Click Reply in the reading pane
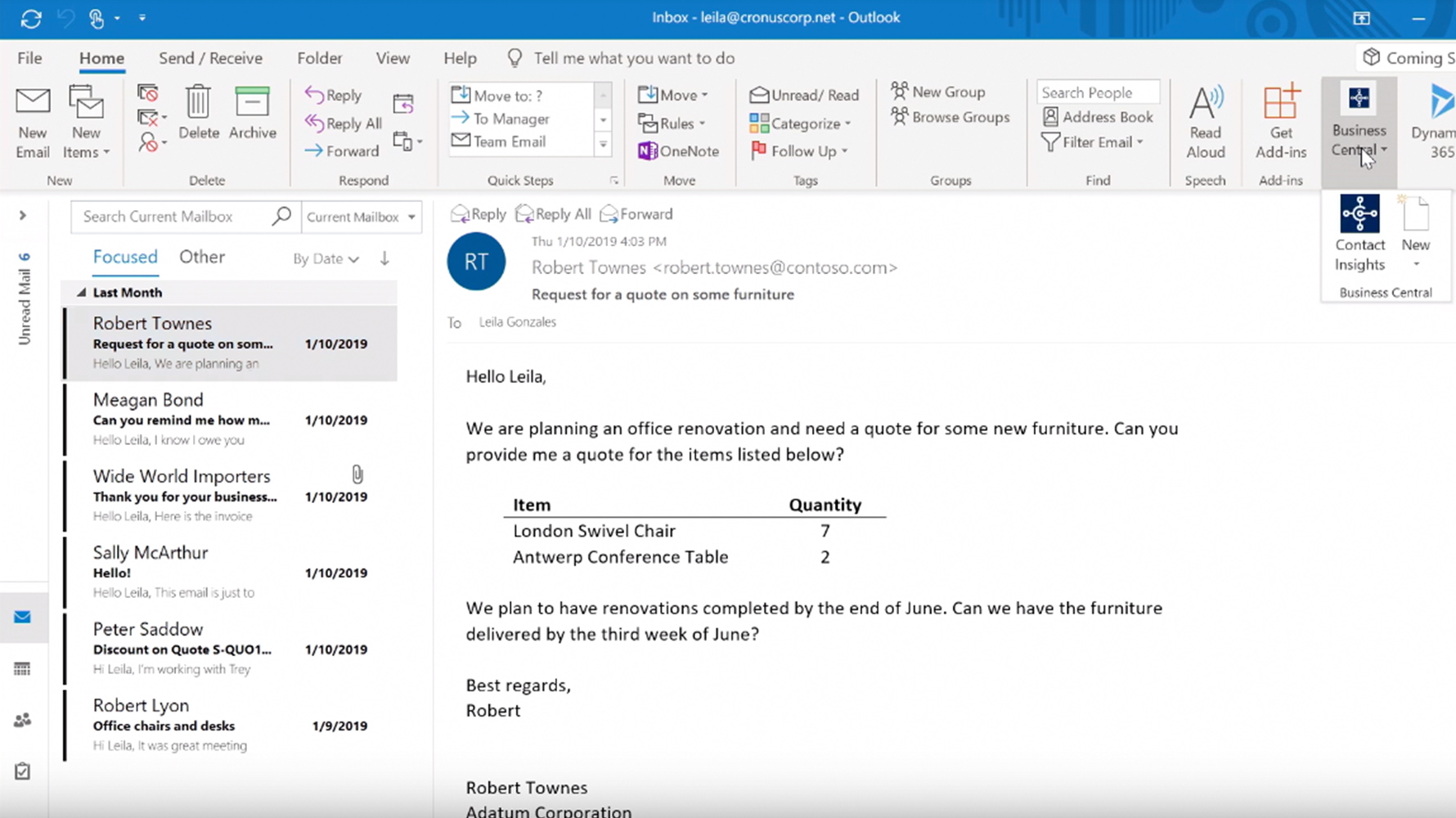Viewport: 1456px width, 818px height. (x=479, y=214)
